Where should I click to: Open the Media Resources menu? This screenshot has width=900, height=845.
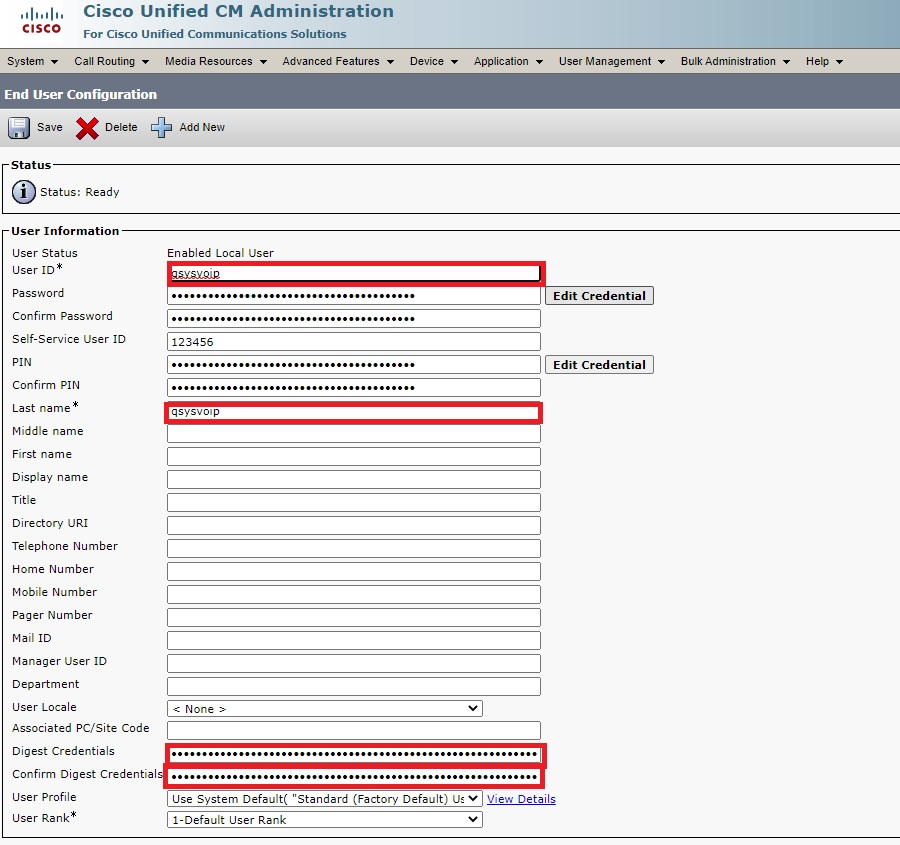tap(216, 61)
